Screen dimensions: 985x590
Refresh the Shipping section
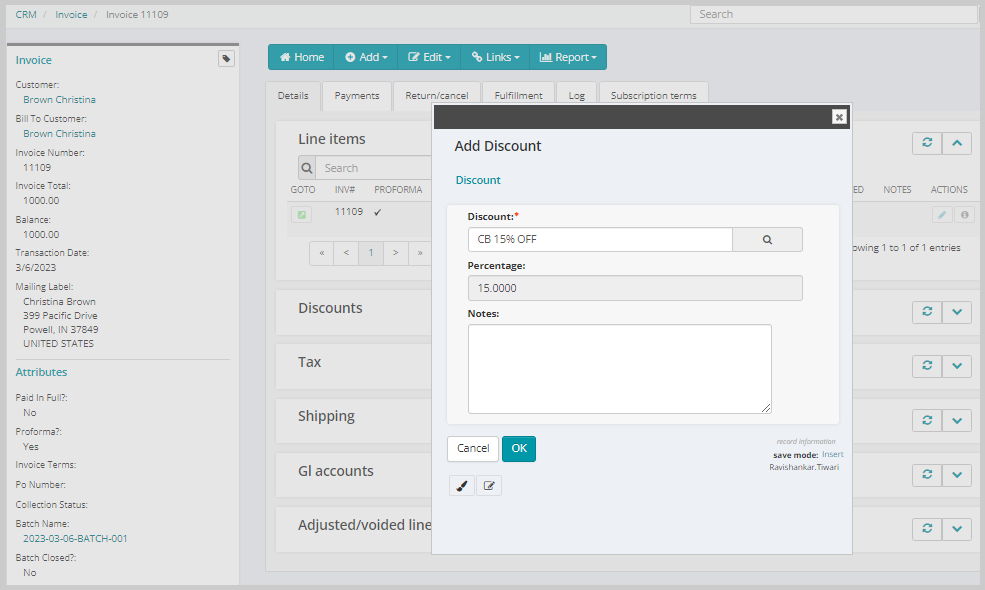pyautogui.click(x=927, y=420)
